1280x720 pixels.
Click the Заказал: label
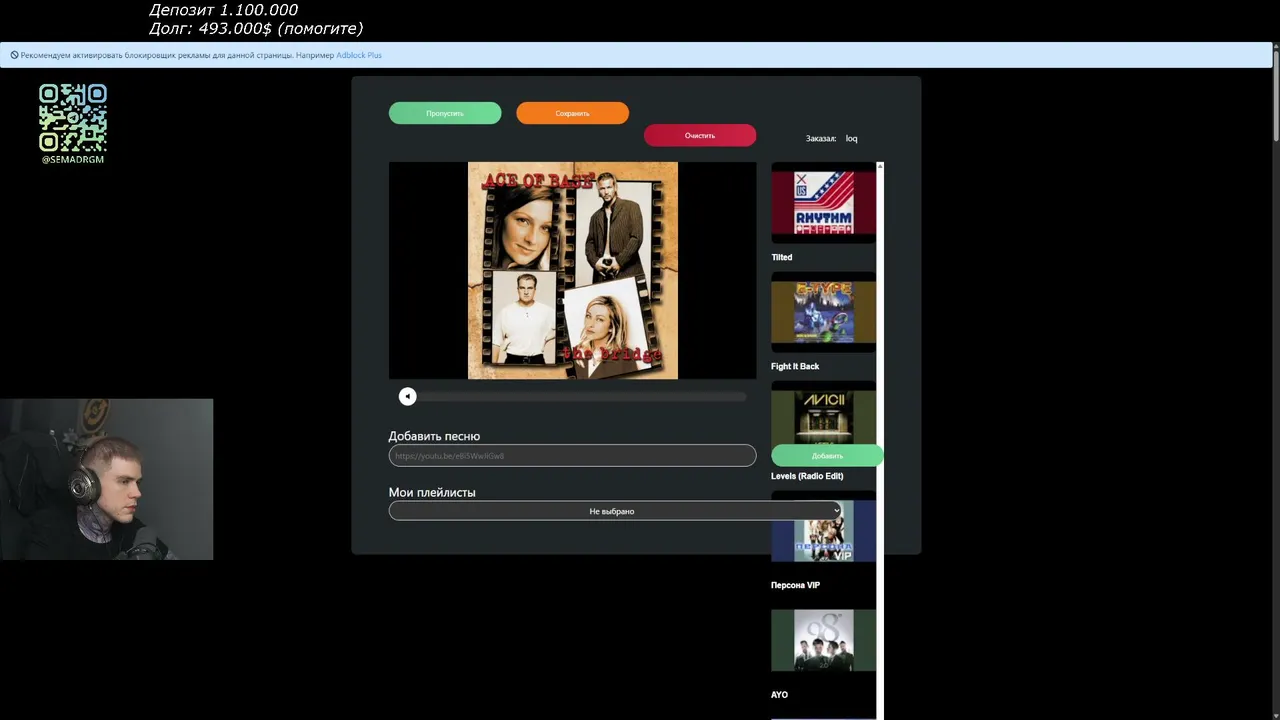point(821,139)
